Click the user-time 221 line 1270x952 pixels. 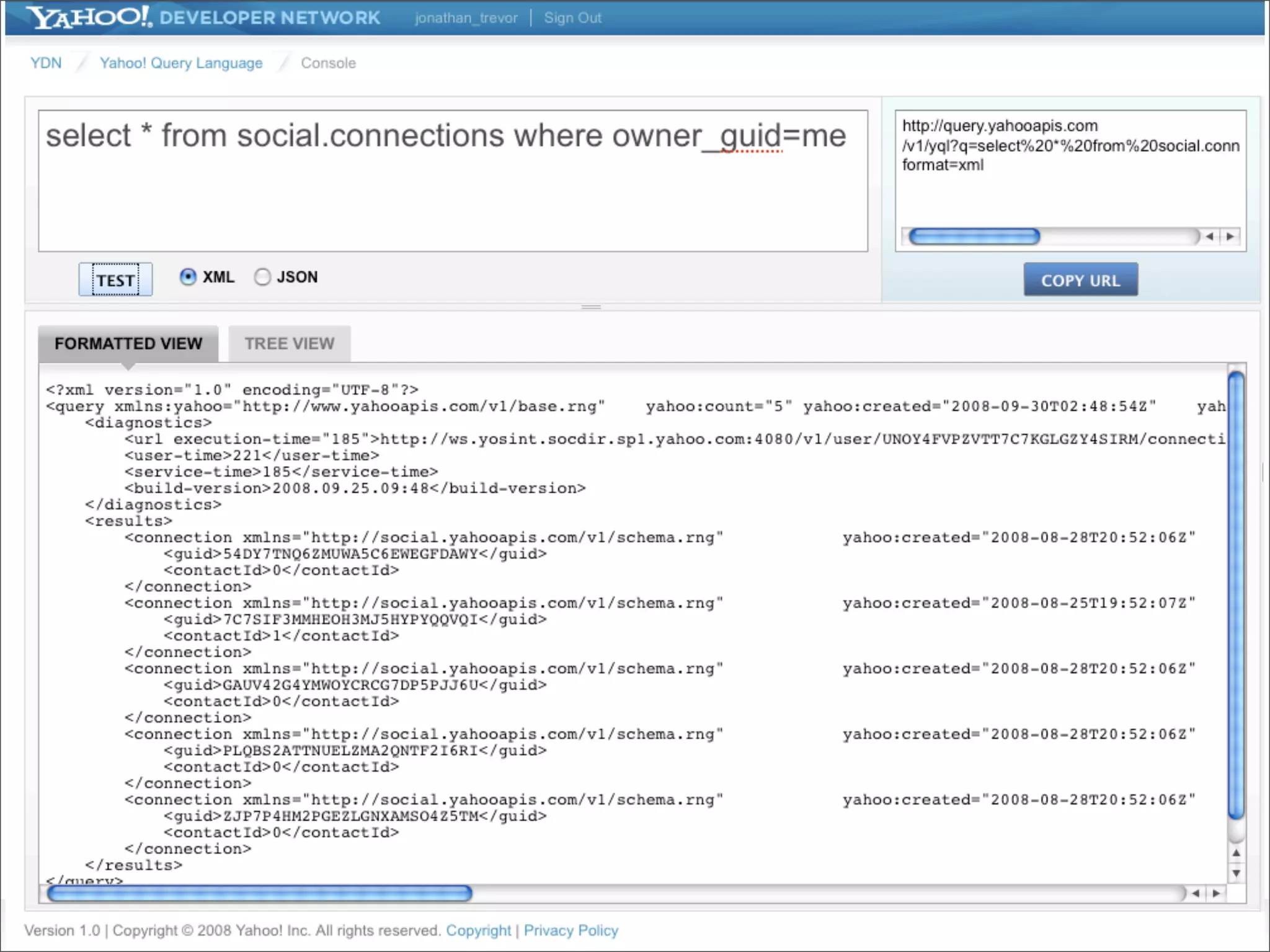(x=252, y=456)
